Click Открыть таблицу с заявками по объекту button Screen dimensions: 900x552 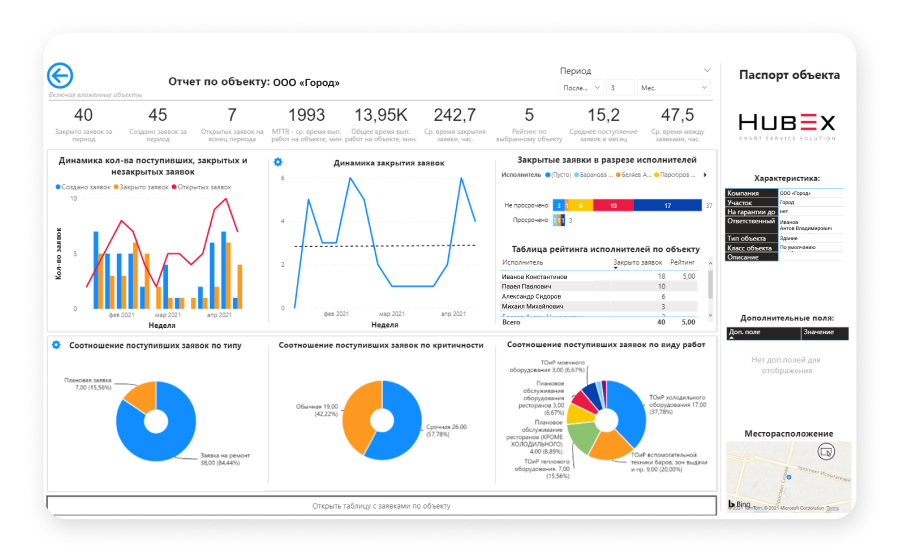381,506
